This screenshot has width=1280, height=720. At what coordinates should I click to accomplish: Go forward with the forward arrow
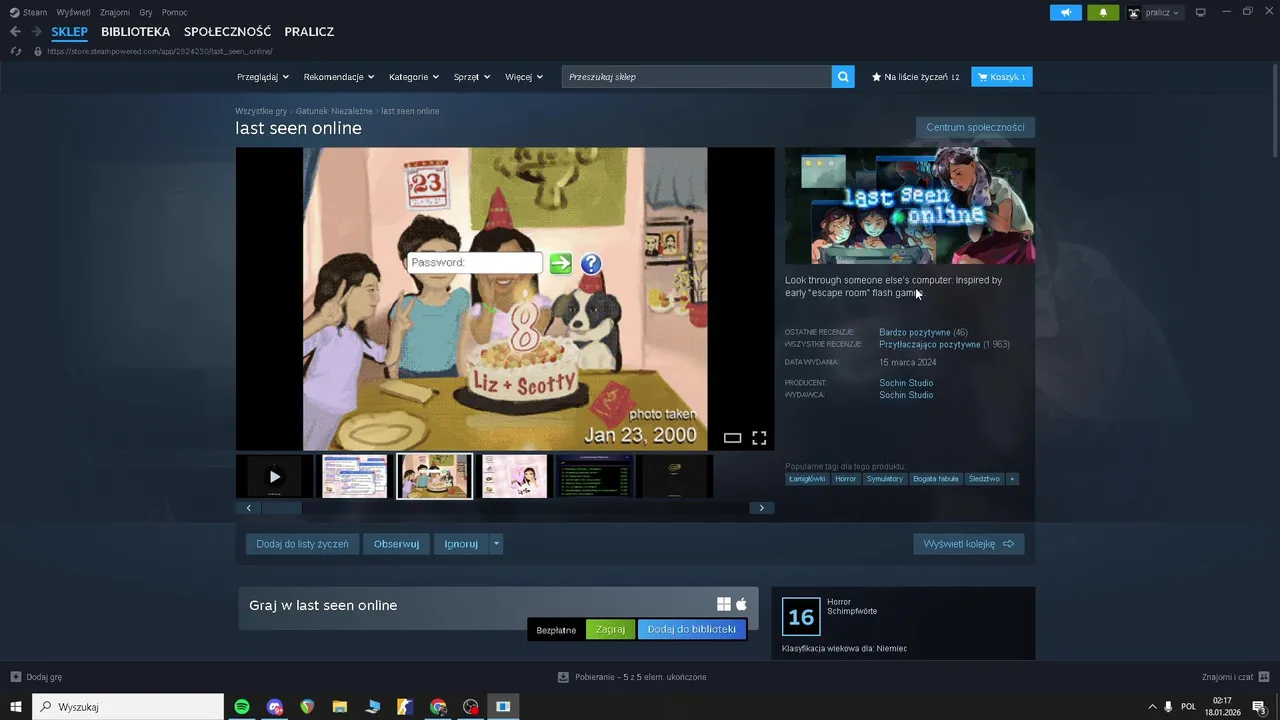(x=36, y=32)
